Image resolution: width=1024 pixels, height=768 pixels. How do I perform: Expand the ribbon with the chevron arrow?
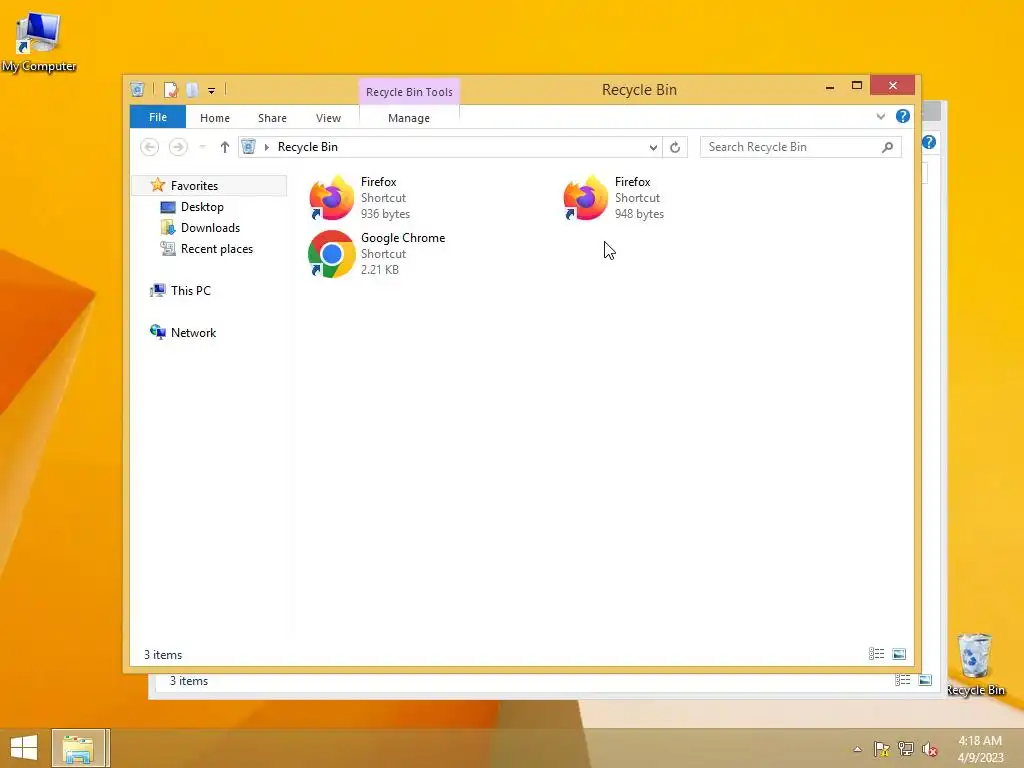(x=880, y=116)
